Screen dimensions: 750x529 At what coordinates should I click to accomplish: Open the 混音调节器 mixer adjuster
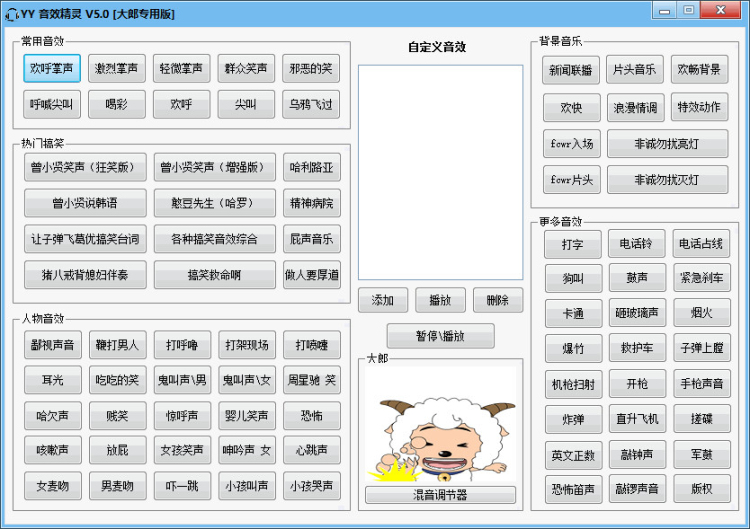440,495
